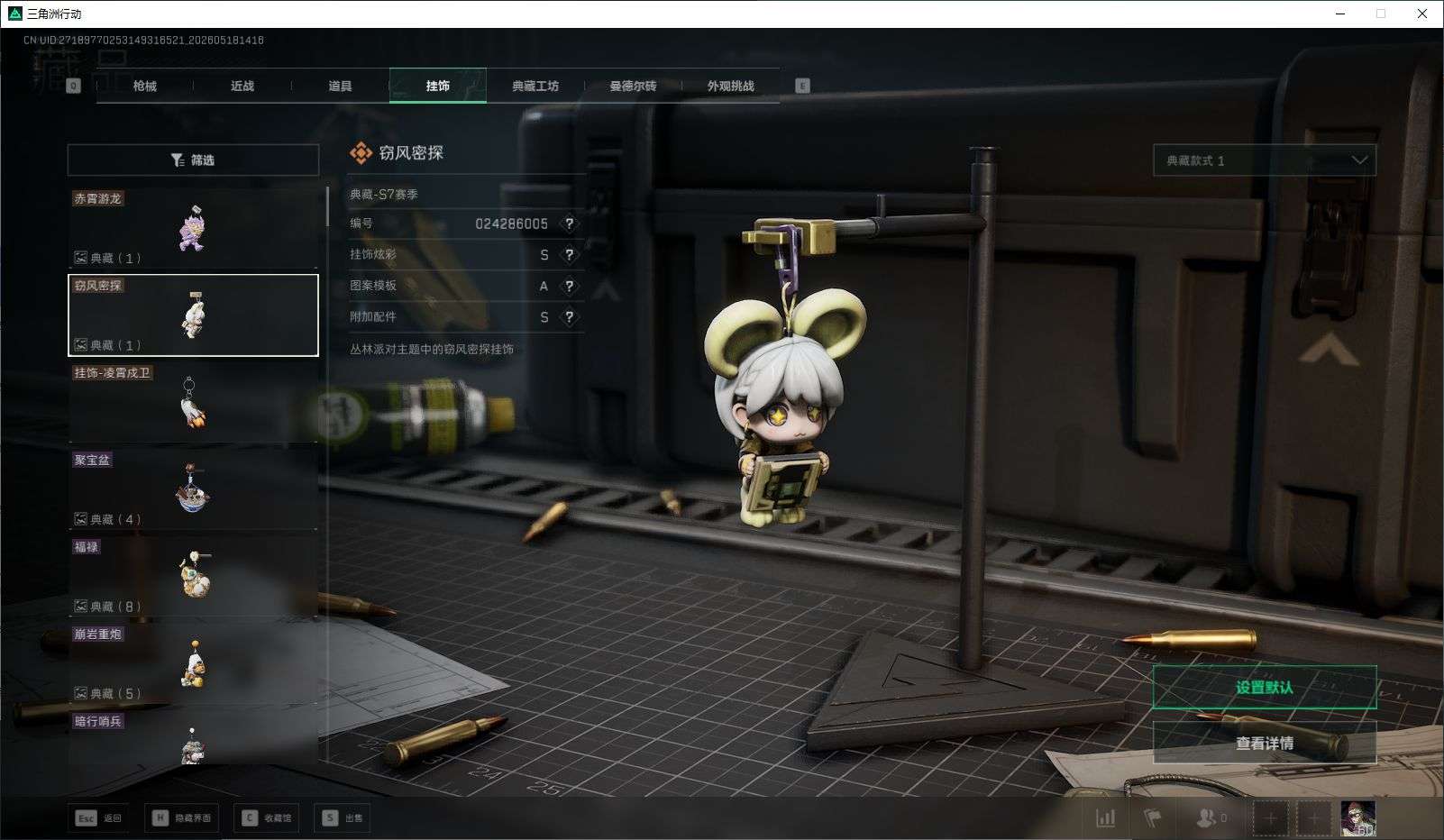Click the first empty squad slot plus
Image resolution: width=1444 pixels, height=840 pixels.
tap(1271, 817)
